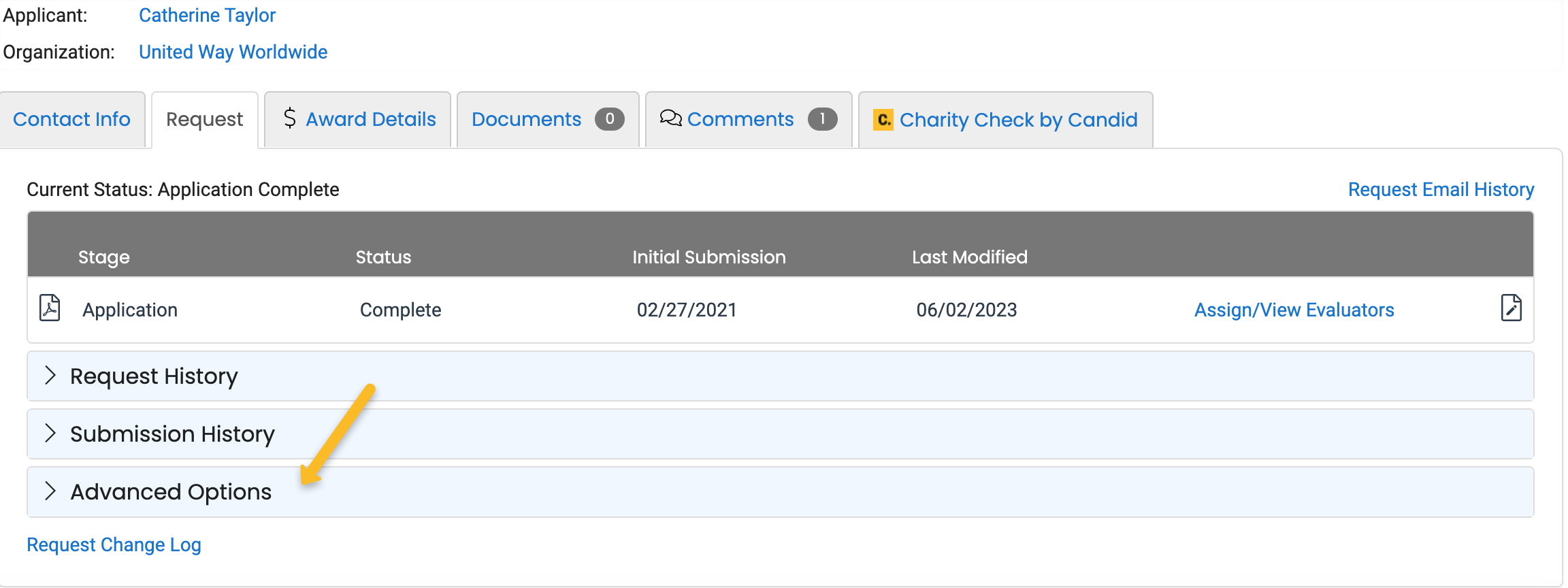Image resolution: width=1568 pixels, height=588 pixels.
Task: Open the Request Change Log link
Action: [114, 544]
